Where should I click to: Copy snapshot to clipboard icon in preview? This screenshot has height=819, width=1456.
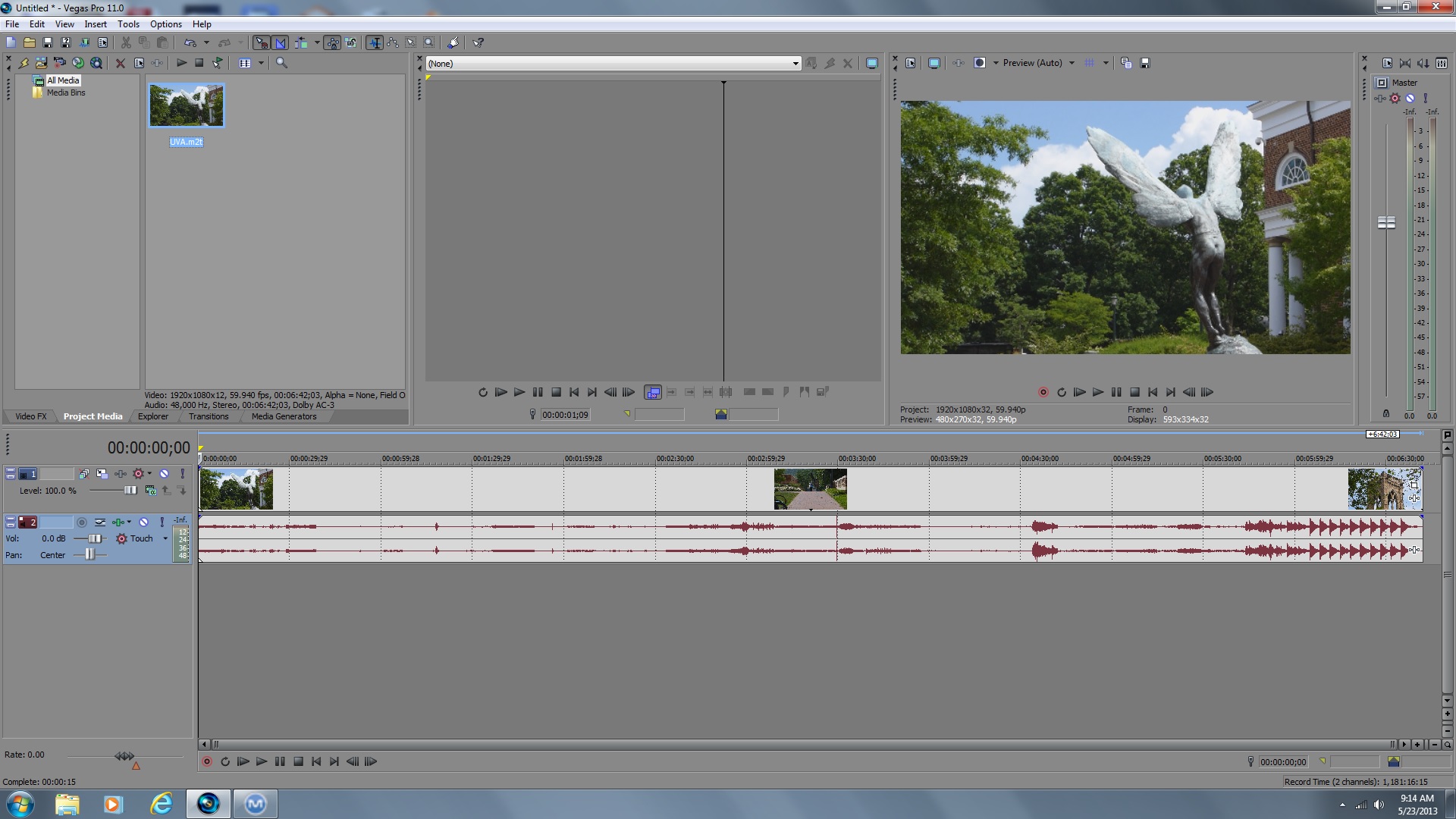[x=1126, y=63]
